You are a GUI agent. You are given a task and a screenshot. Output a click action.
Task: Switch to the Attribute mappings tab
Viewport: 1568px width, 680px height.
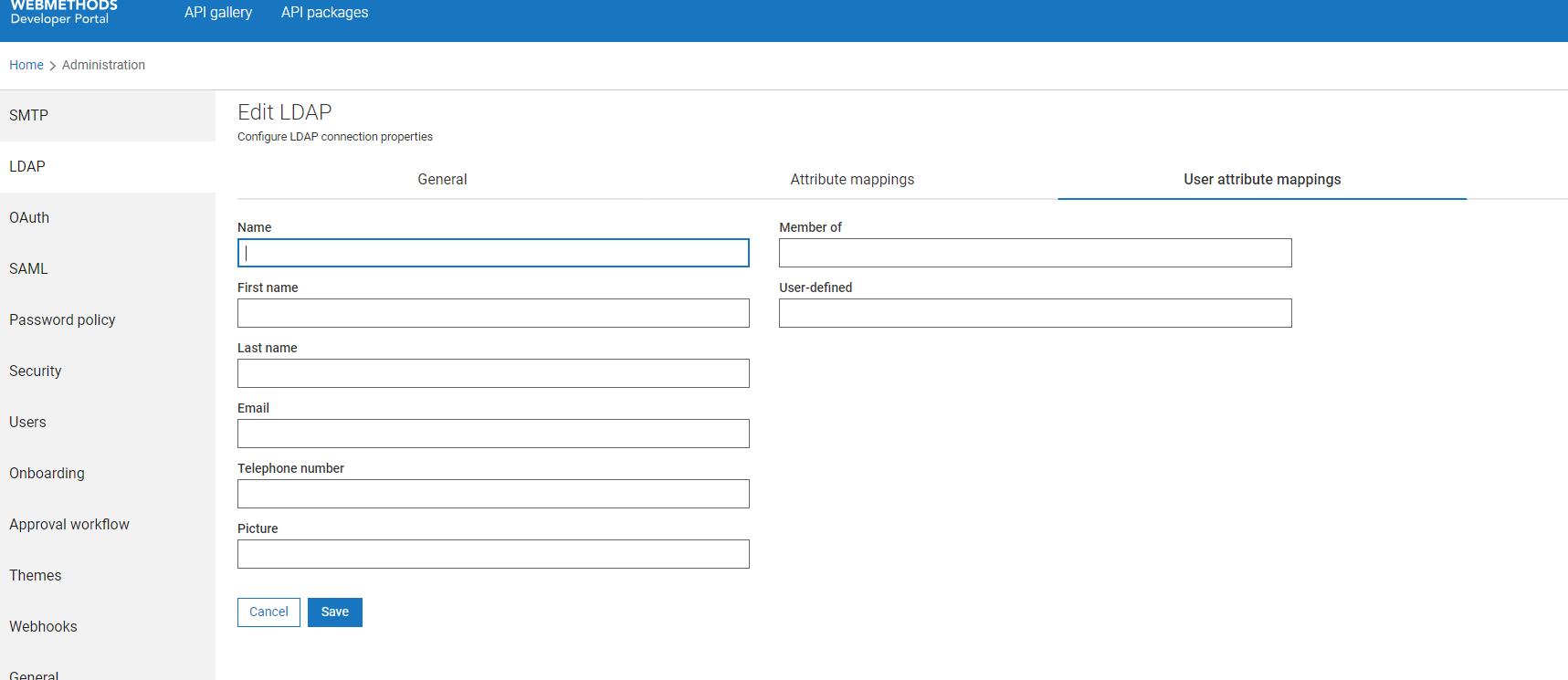point(852,180)
